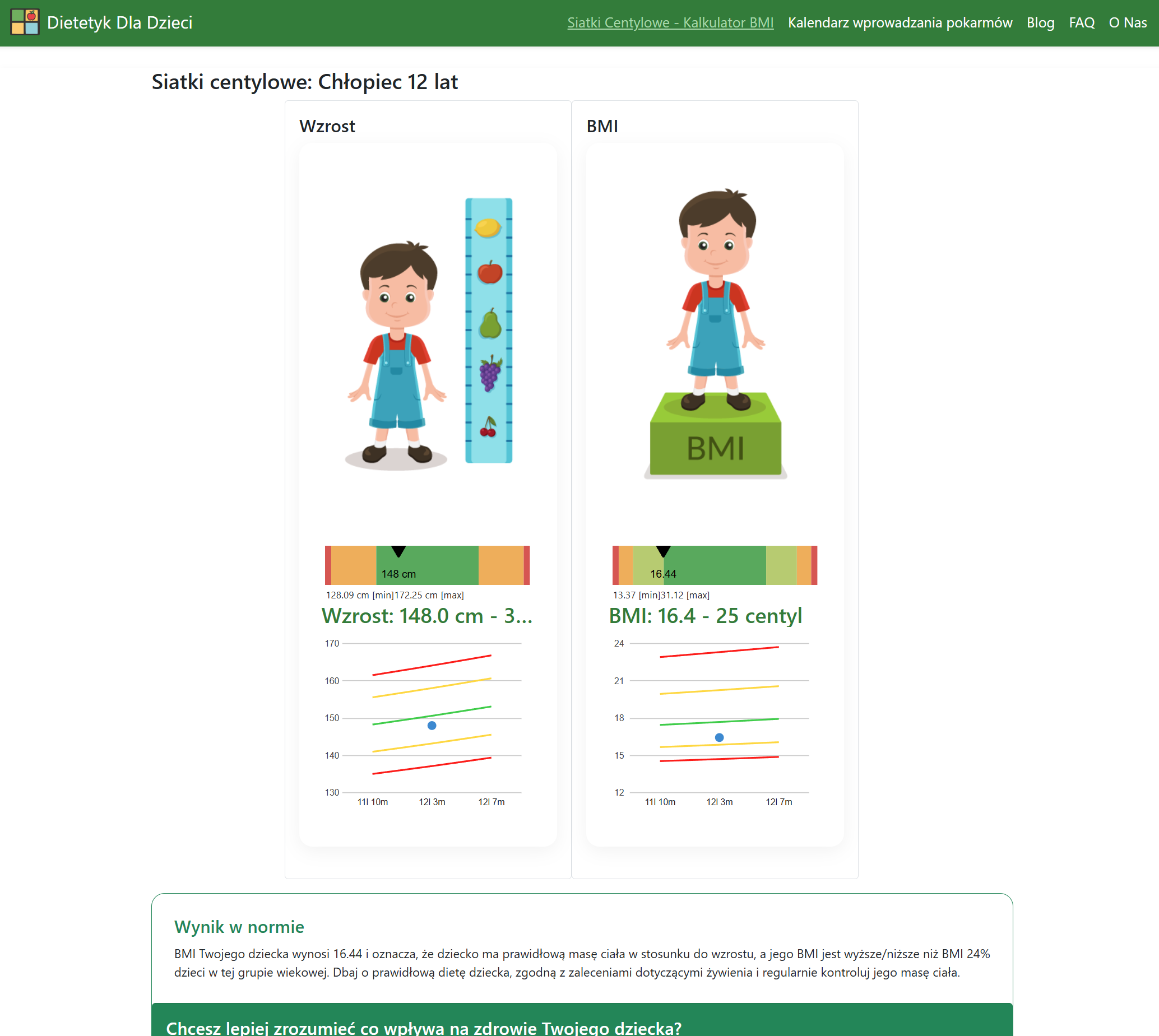Click the 'BMI: 16.4 - 25 centyl' result text
Viewport: 1159px width, 1036px height.
(x=706, y=615)
